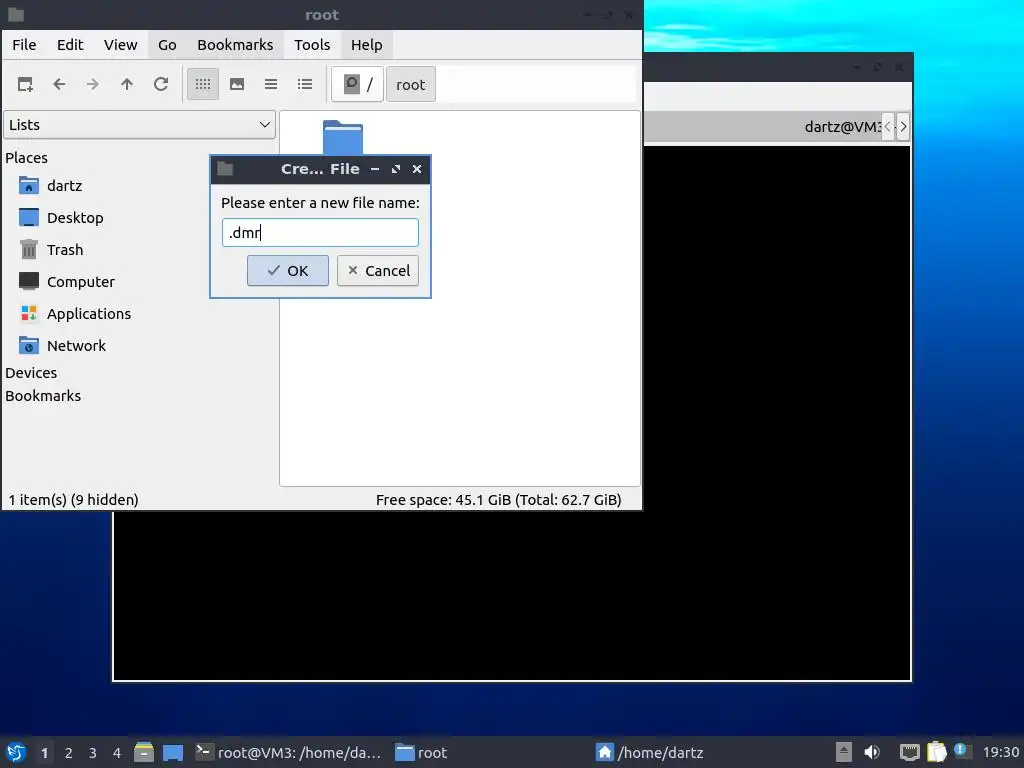
Task: Go forward with the right arrow icon
Action: click(x=93, y=84)
